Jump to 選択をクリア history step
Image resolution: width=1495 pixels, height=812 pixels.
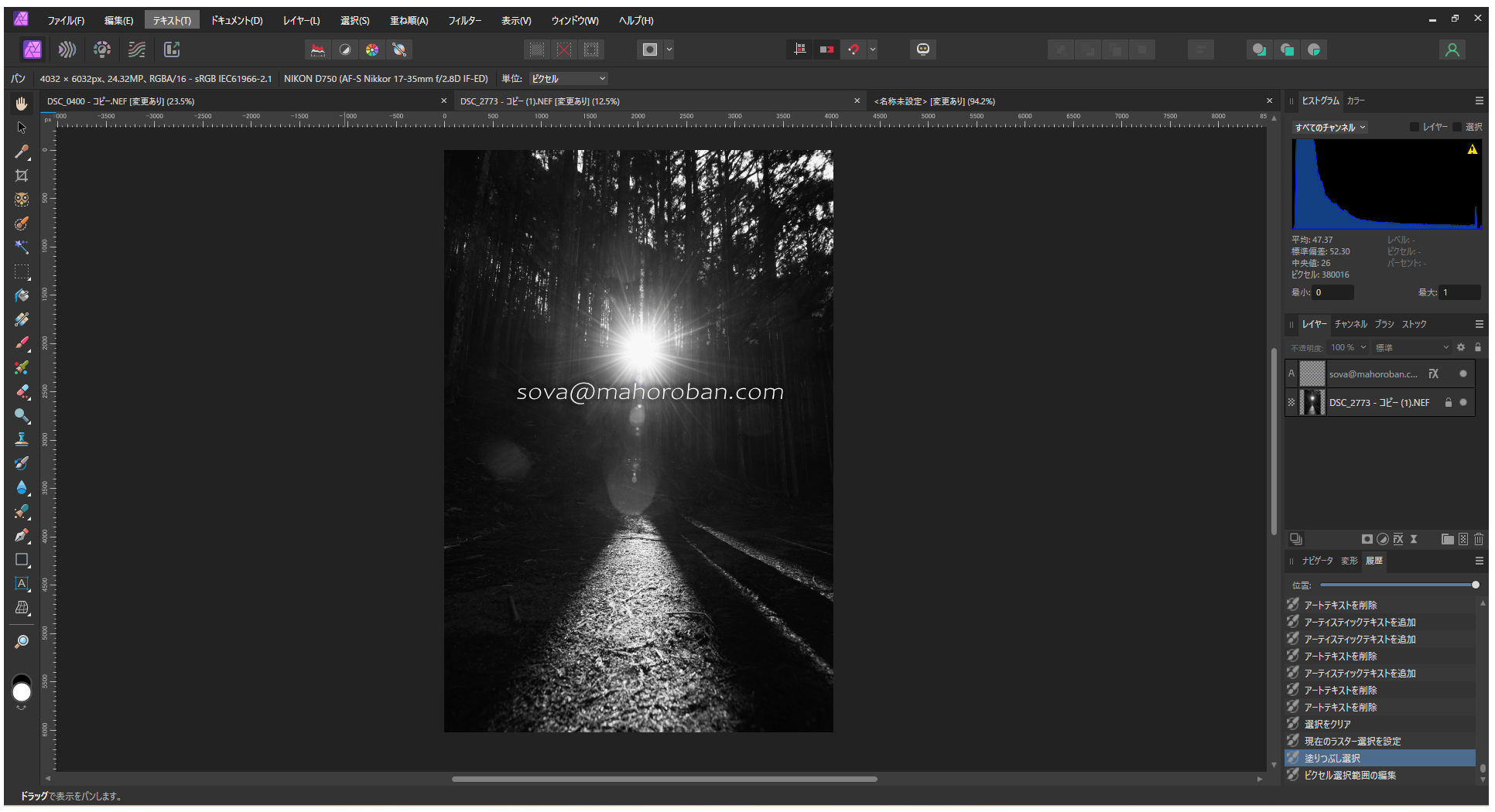pyautogui.click(x=1327, y=725)
